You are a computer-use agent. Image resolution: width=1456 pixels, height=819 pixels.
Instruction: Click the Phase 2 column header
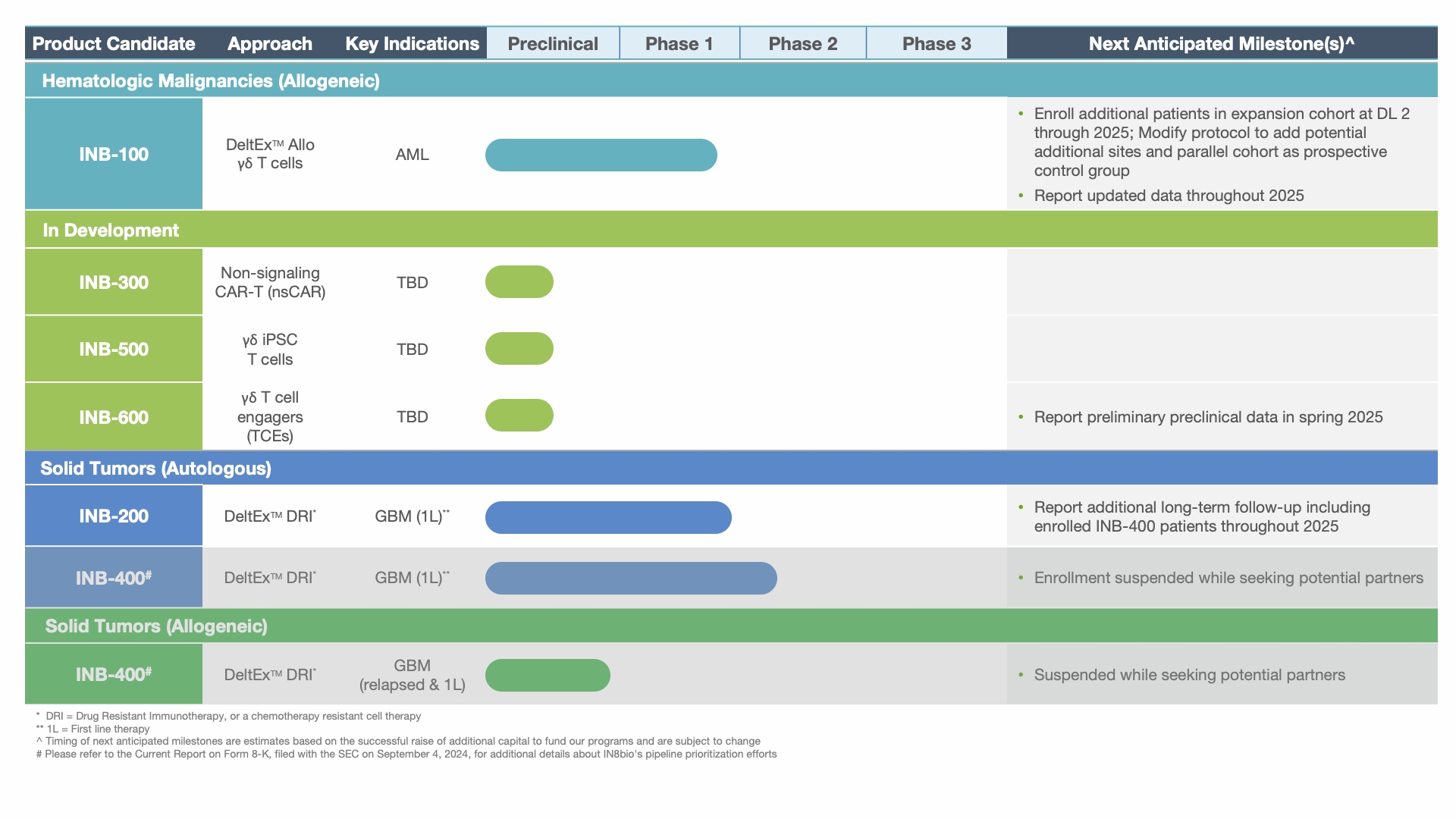click(x=802, y=43)
